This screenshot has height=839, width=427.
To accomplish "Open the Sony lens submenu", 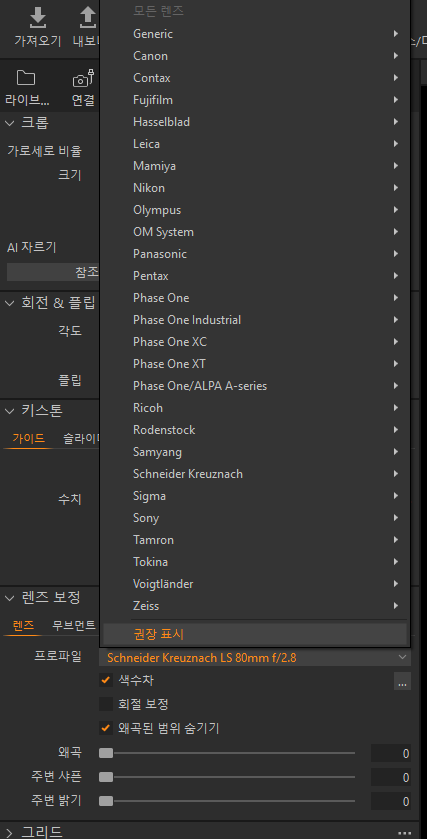I will click(x=255, y=517).
